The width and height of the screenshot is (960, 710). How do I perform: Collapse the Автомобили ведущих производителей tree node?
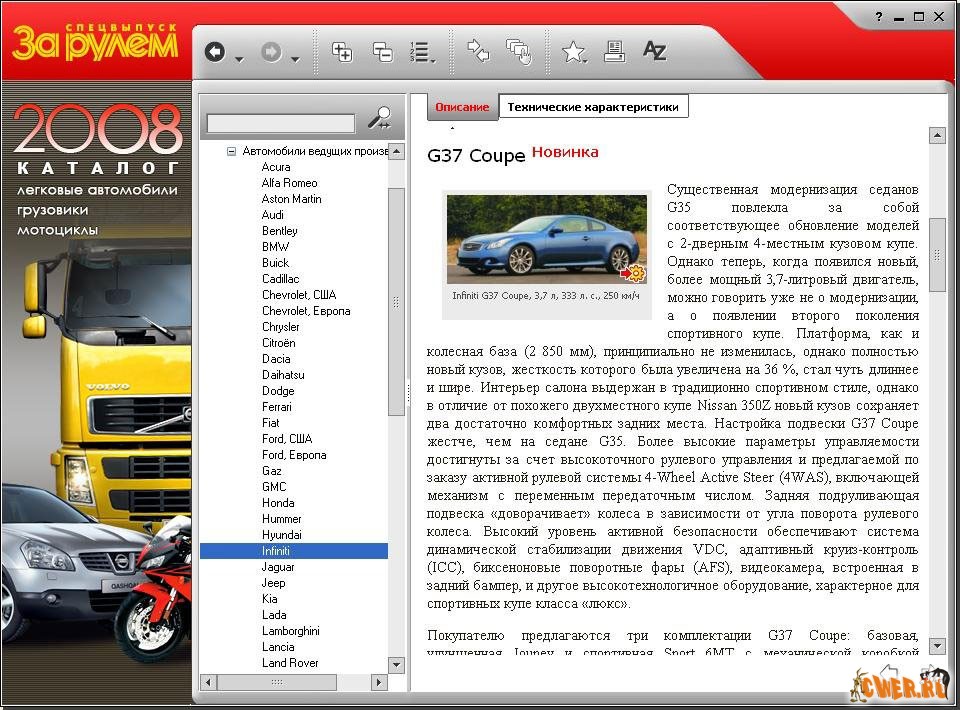click(x=231, y=152)
